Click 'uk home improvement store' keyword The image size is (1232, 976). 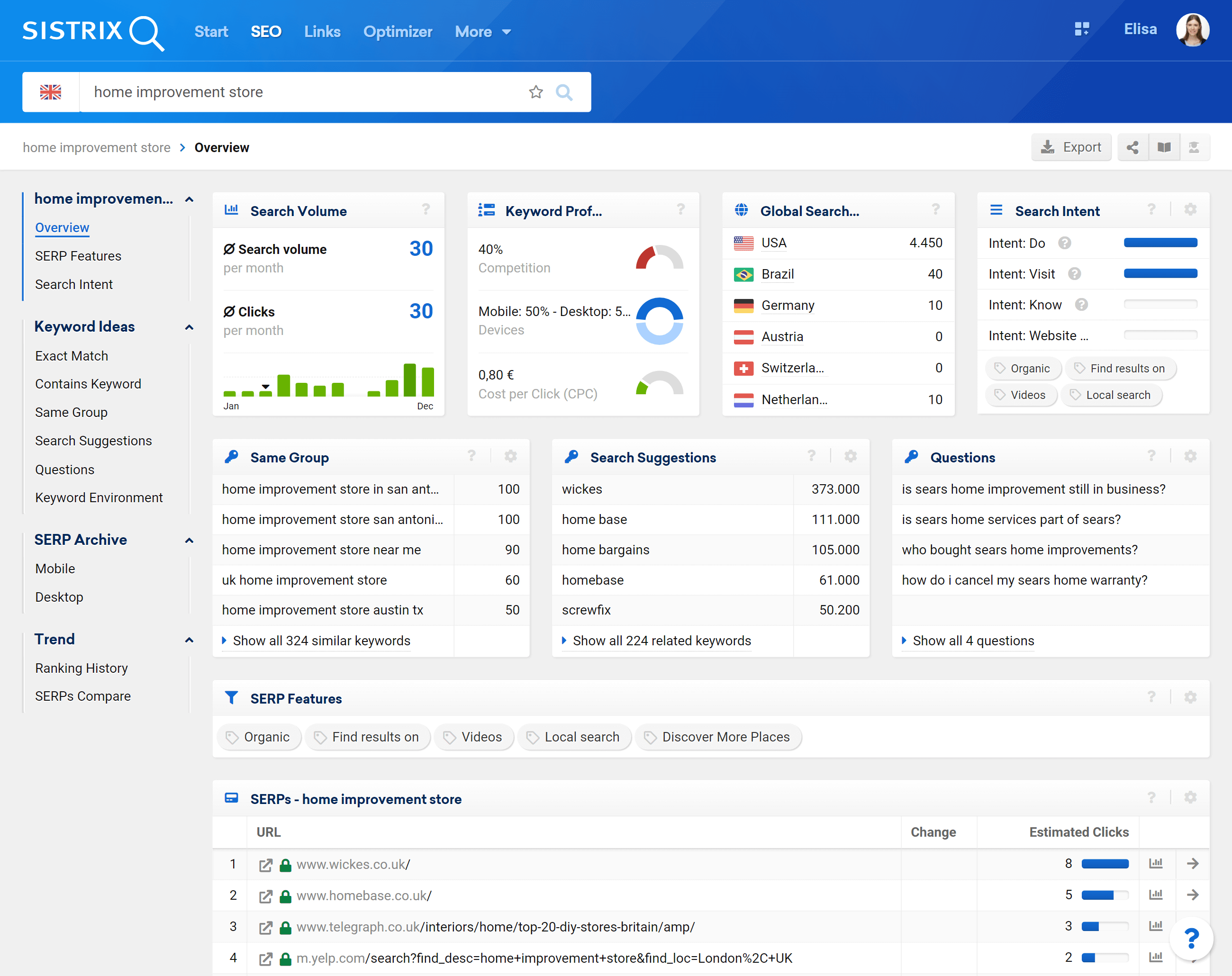304,580
